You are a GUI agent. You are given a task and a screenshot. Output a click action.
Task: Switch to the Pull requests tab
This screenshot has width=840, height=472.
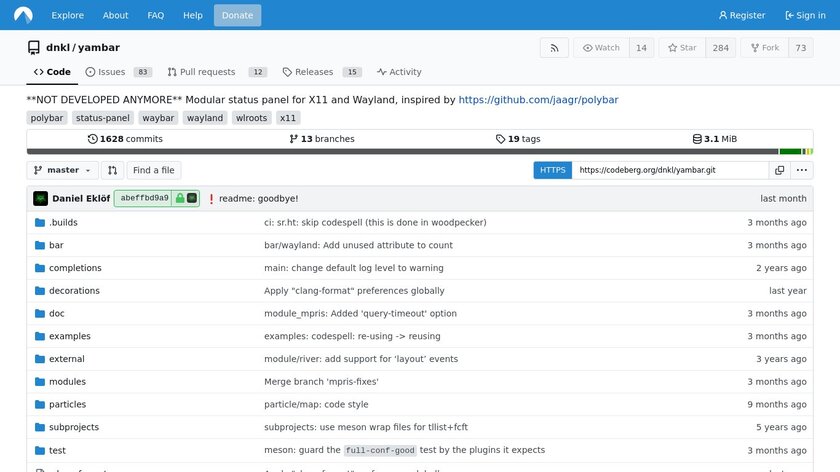point(217,72)
